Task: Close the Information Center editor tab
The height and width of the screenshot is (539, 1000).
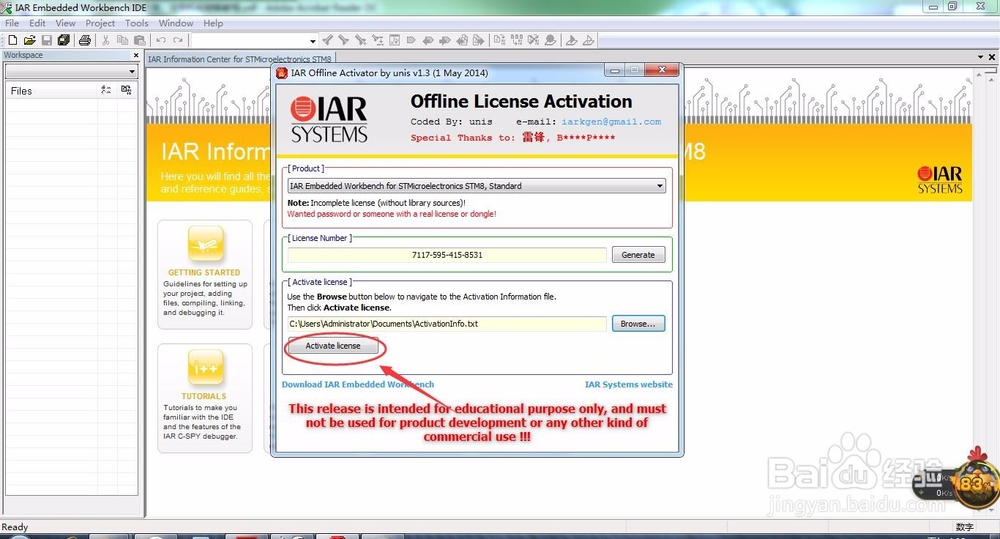Action: (x=992, y=57)
